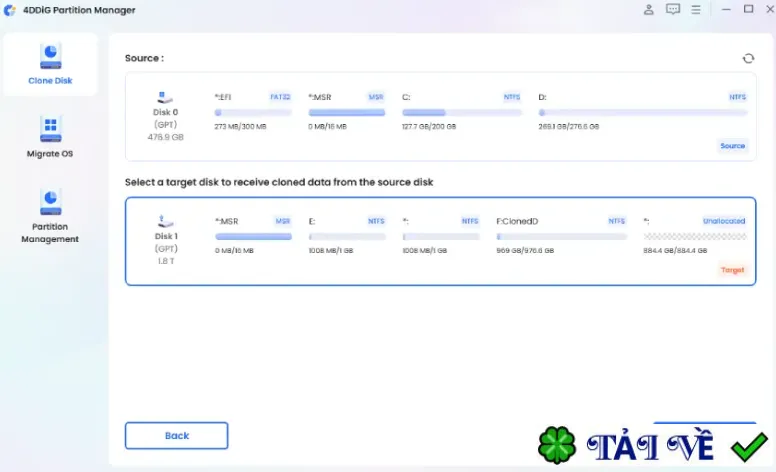Refresh the disk list icon

click(748, 58)
